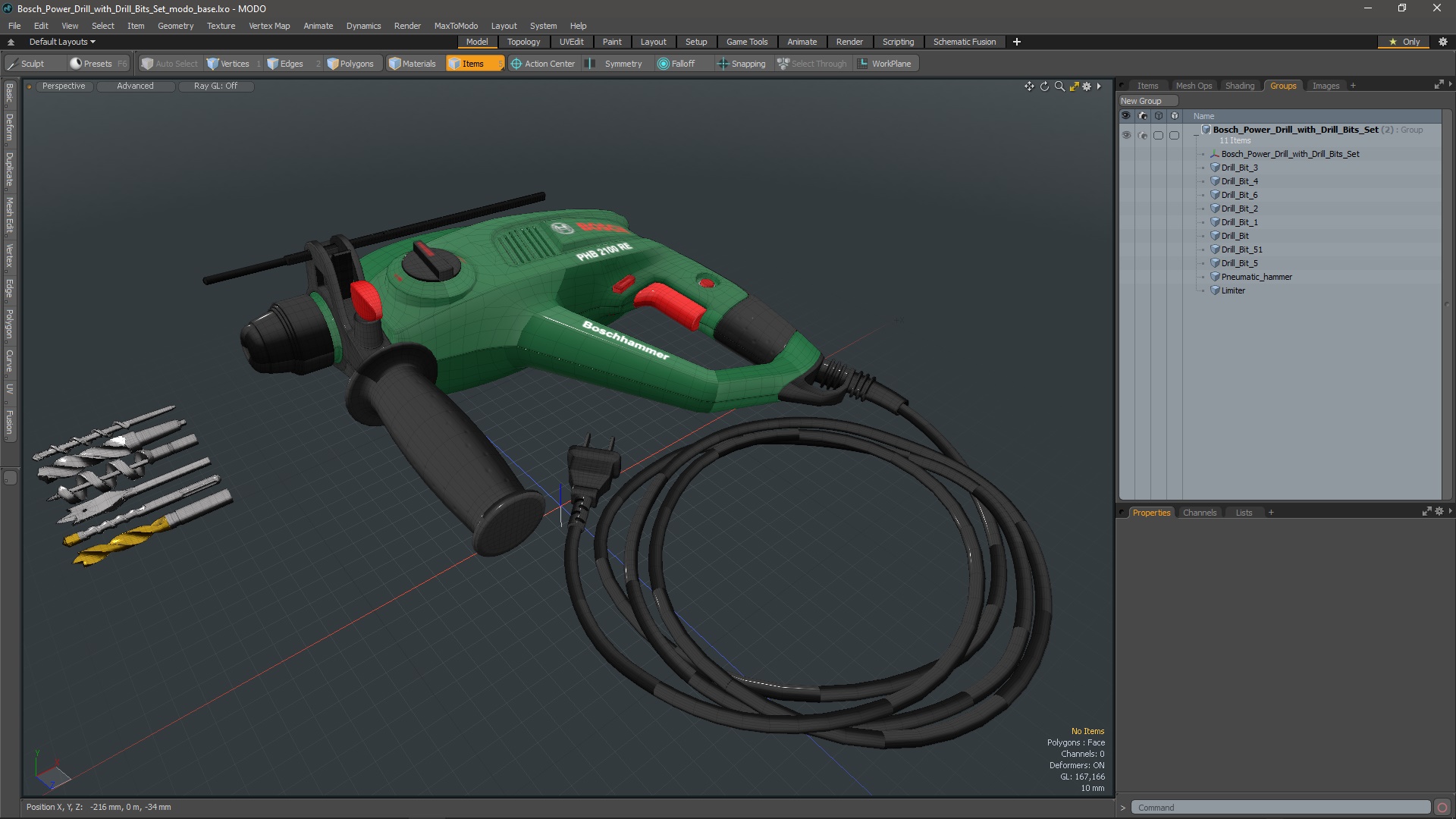The height and width of the screenshot is (819, 1456).
Task: Toggle the third column checkbox for Bosch group
Action: (x=1158, y=135)
